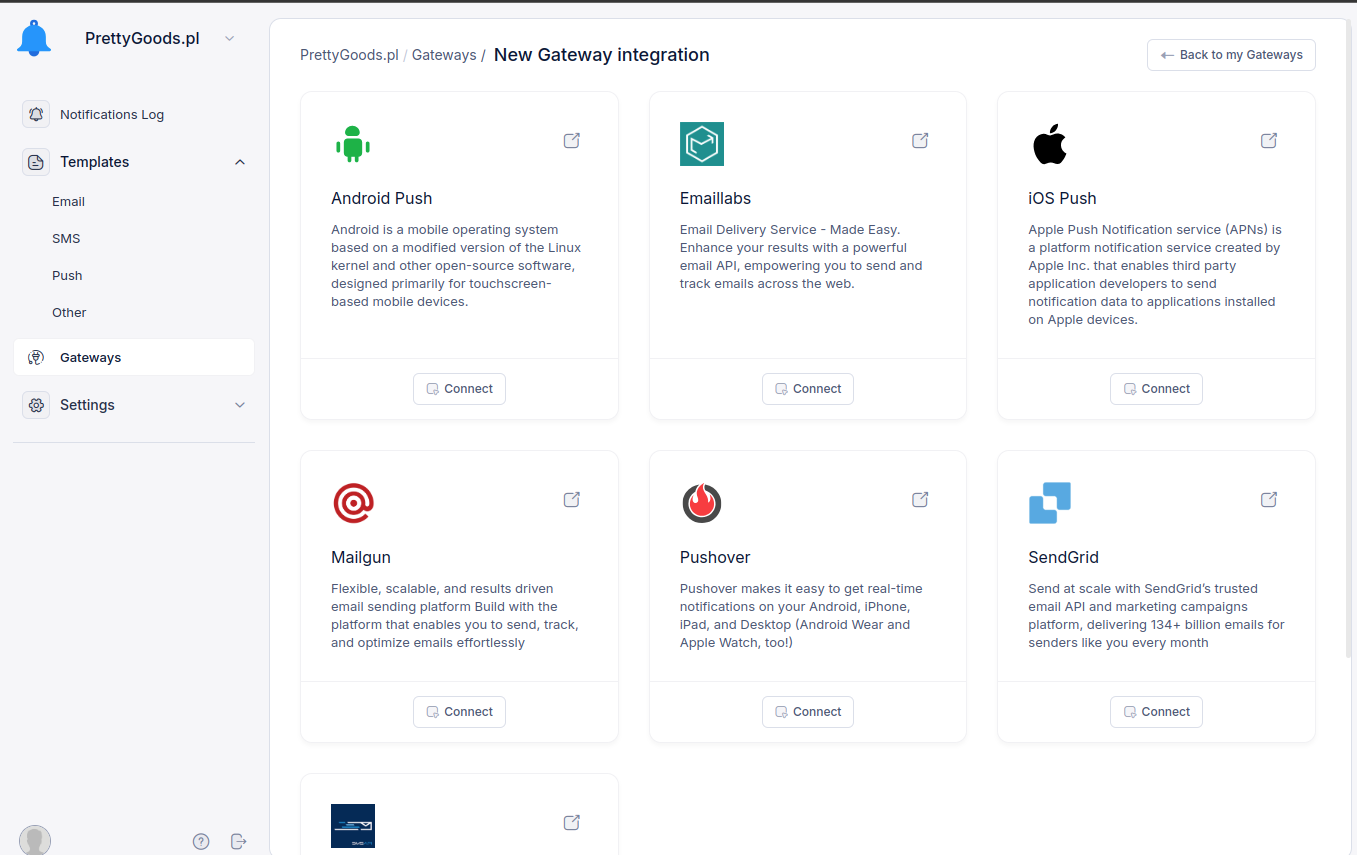Click the Templates document icon
Image resolution: width=1357 pixels, height=855 pixels.
tap(36, 162)
